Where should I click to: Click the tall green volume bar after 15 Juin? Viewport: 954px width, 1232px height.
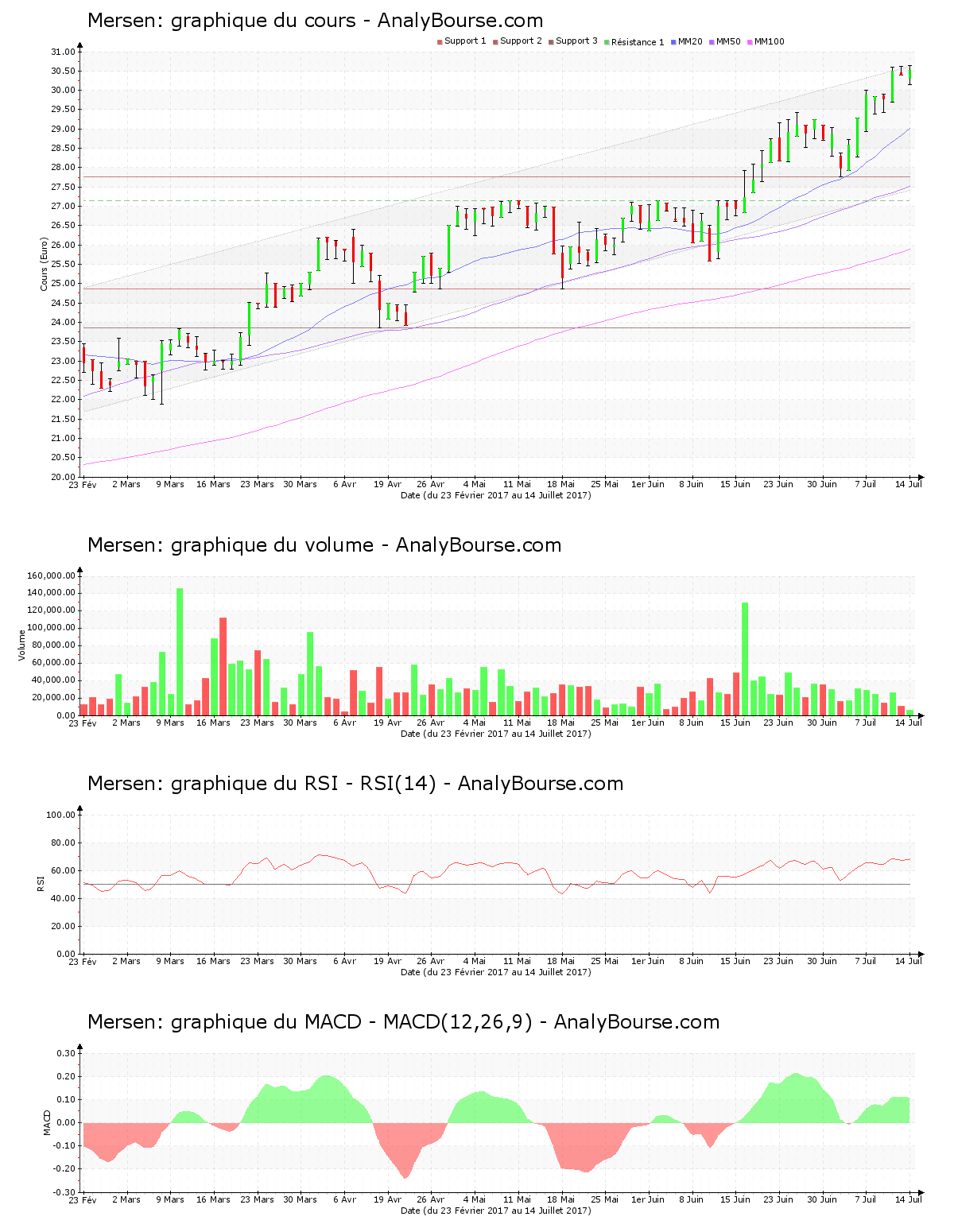click(x=745, y=659)
